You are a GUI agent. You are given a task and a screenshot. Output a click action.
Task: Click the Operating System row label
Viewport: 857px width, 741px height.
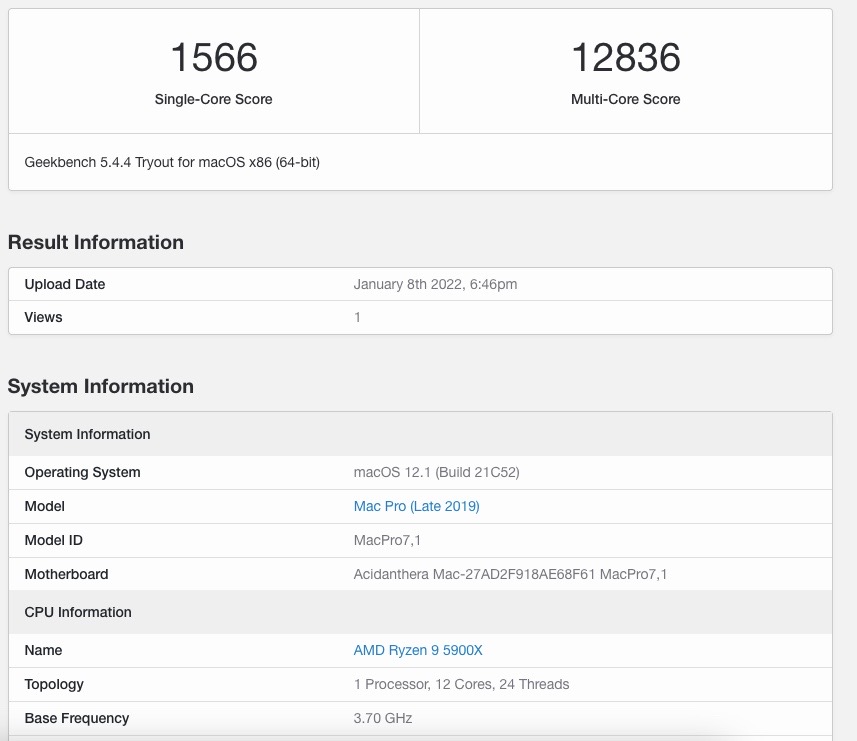tap(82, 472)
